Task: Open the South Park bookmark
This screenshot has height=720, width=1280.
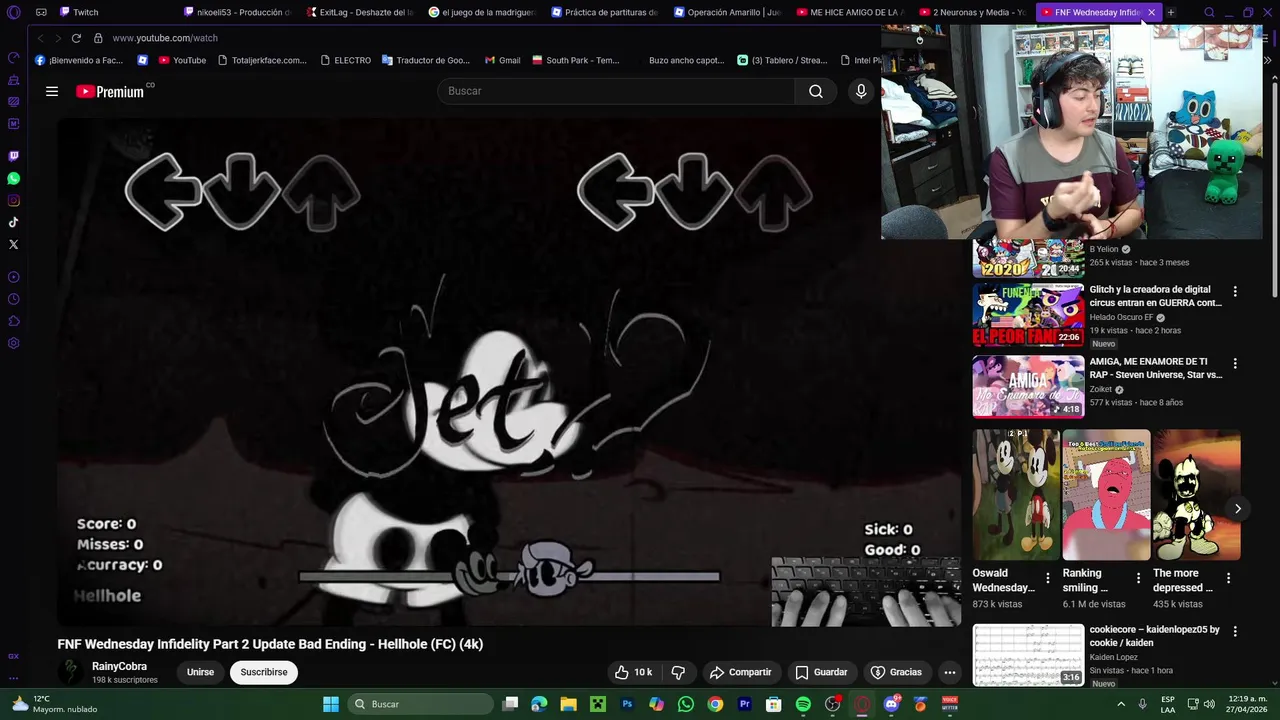Action: click(576, 60)
